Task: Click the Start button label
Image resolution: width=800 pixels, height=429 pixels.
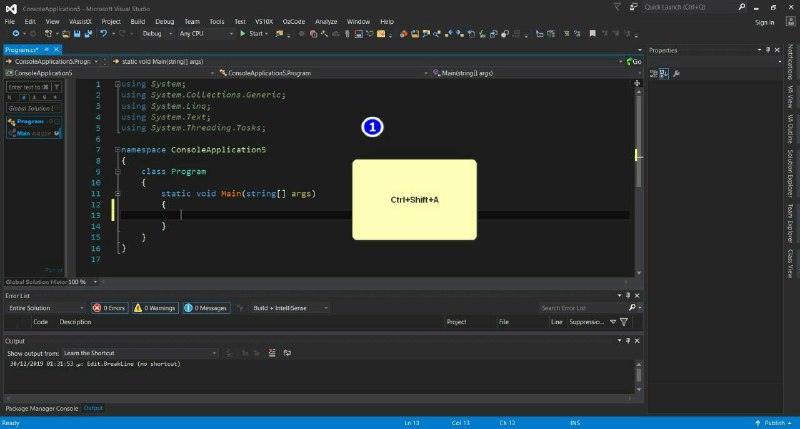Action: click(x=256, y=34)
